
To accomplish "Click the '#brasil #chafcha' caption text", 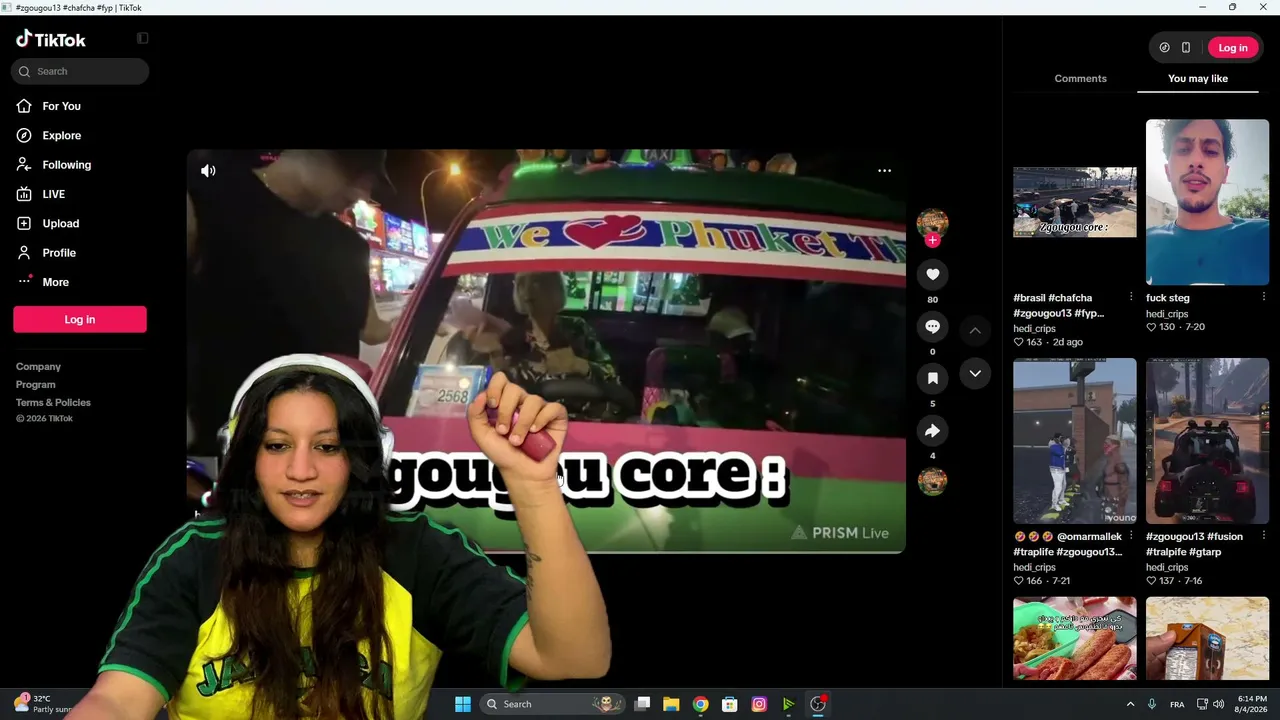I will 1059,305.
